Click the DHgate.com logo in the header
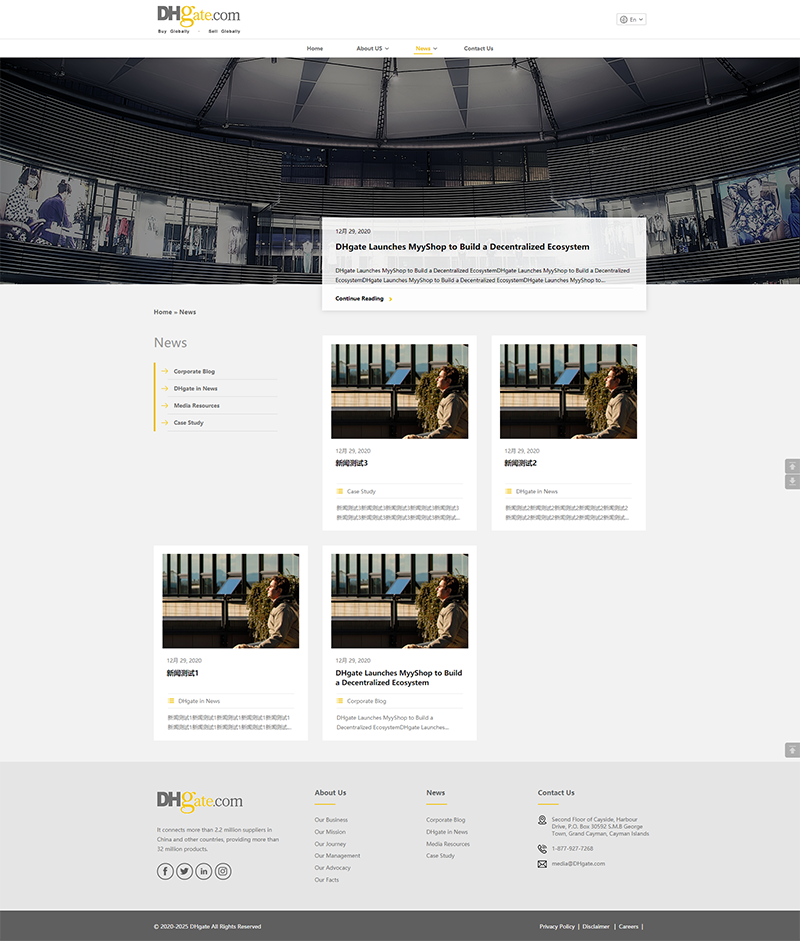This screenshot has height=941, width=800. (x=199, y=19)
